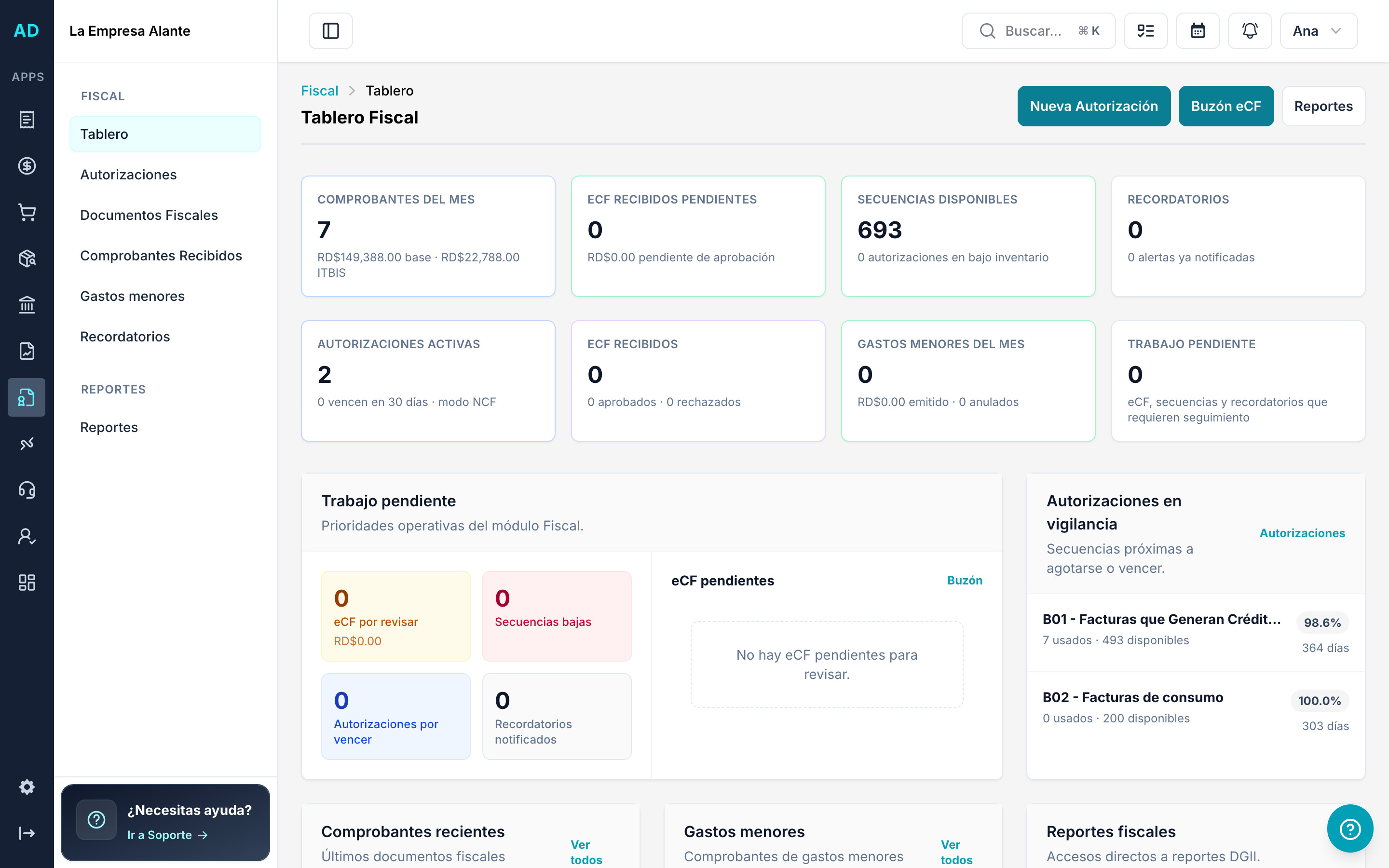Follow the Ir a Soporte link
Image resolution: width=1389 pixels, height=868 pixels.
tap(167, 835)
